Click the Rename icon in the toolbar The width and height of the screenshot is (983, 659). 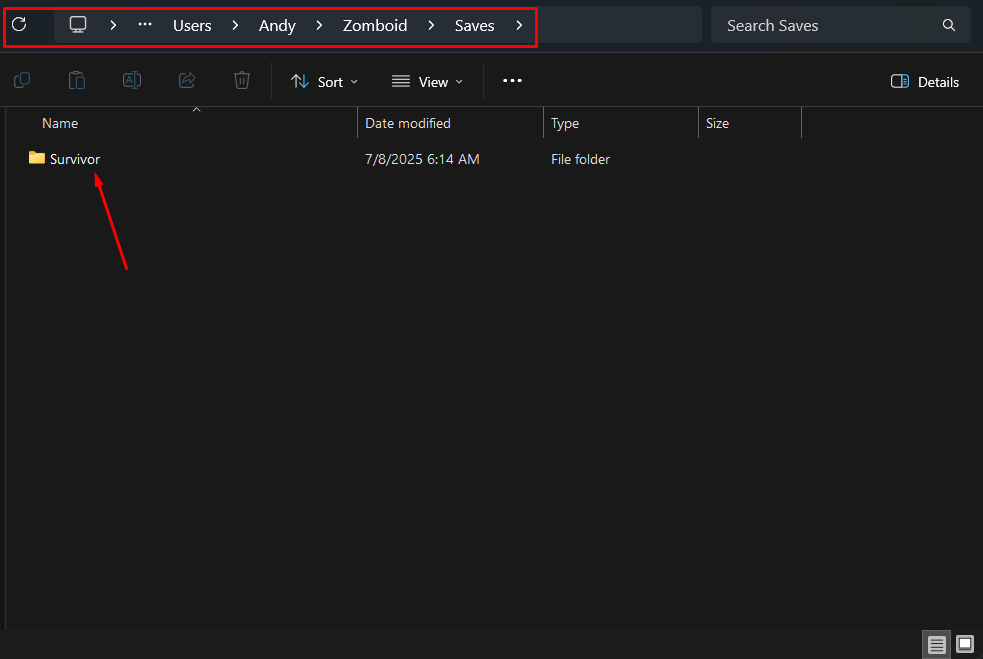[x=131, y=81]
